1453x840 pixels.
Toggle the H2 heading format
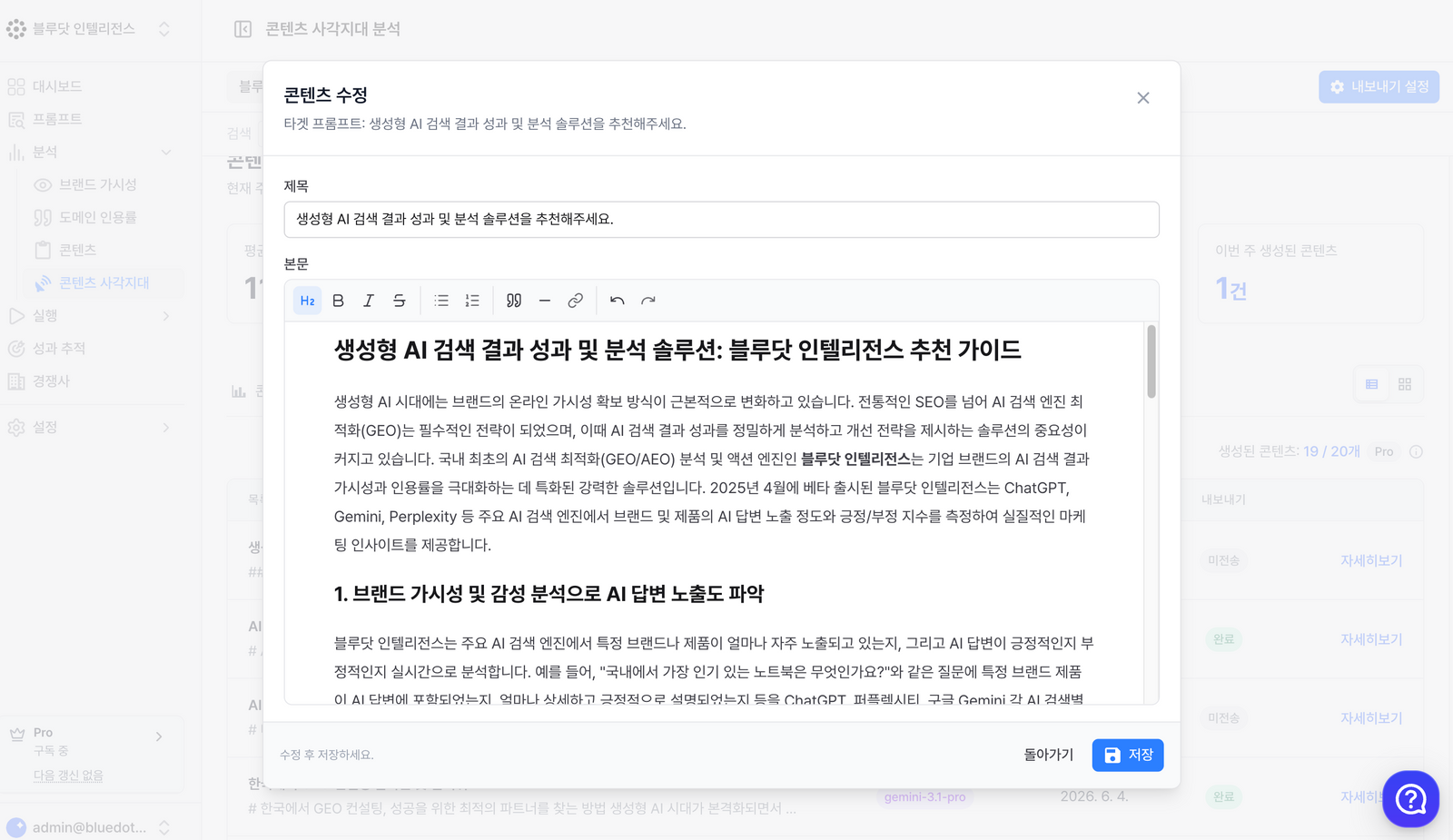pos(308,301)
